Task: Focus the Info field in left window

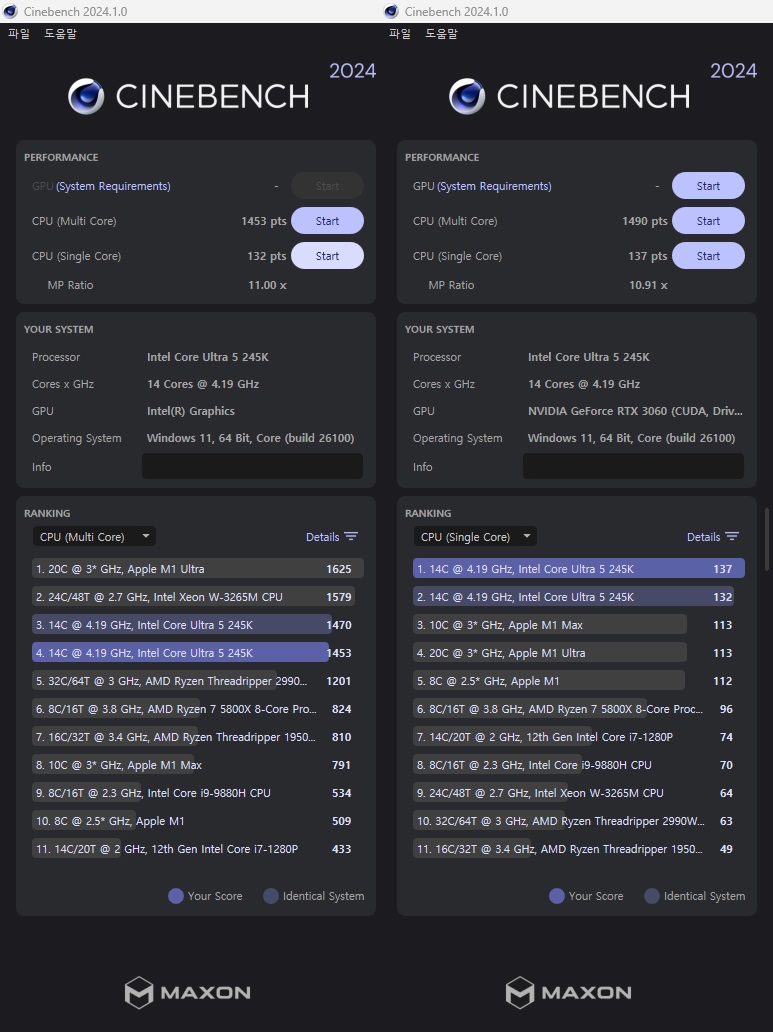Action: tap(252, 466)
